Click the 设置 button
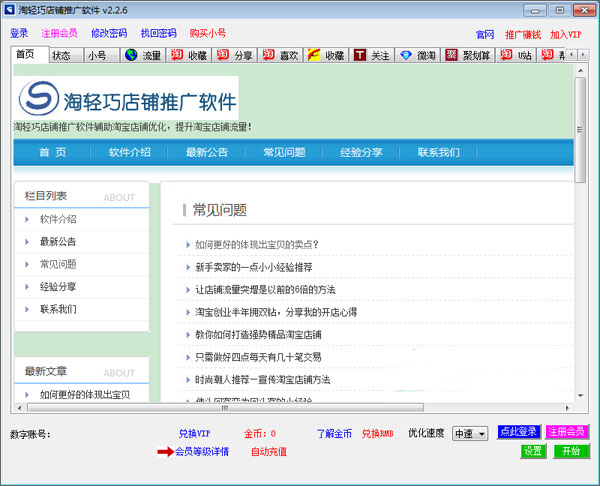Screen dimensions: 600x486 534,451
